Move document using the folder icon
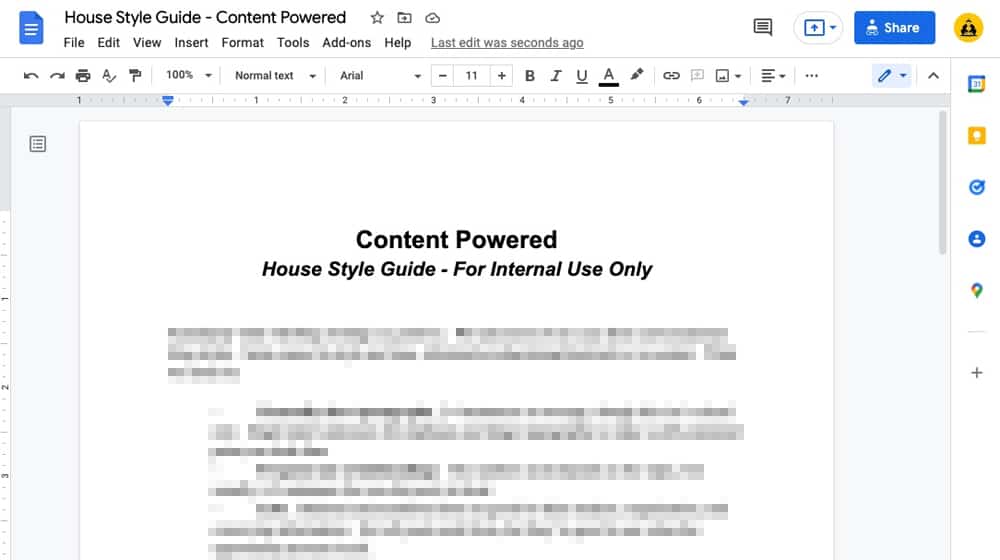The width and height of the screenshot is (1000, 560). (x=404, y=18)
